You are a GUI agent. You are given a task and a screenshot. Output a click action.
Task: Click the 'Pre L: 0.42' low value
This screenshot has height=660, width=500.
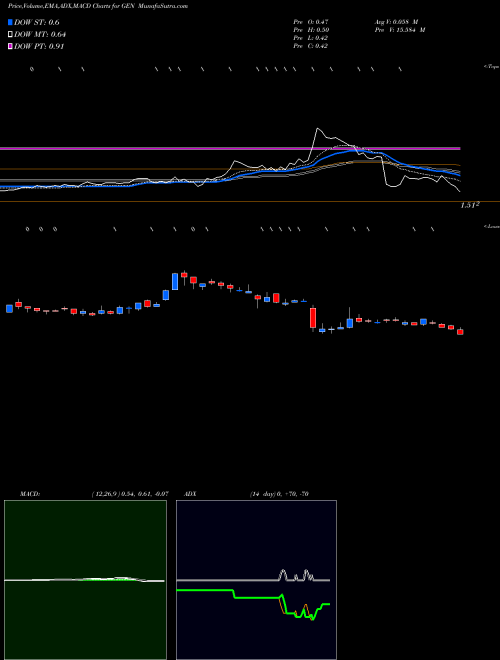[311, 38]
